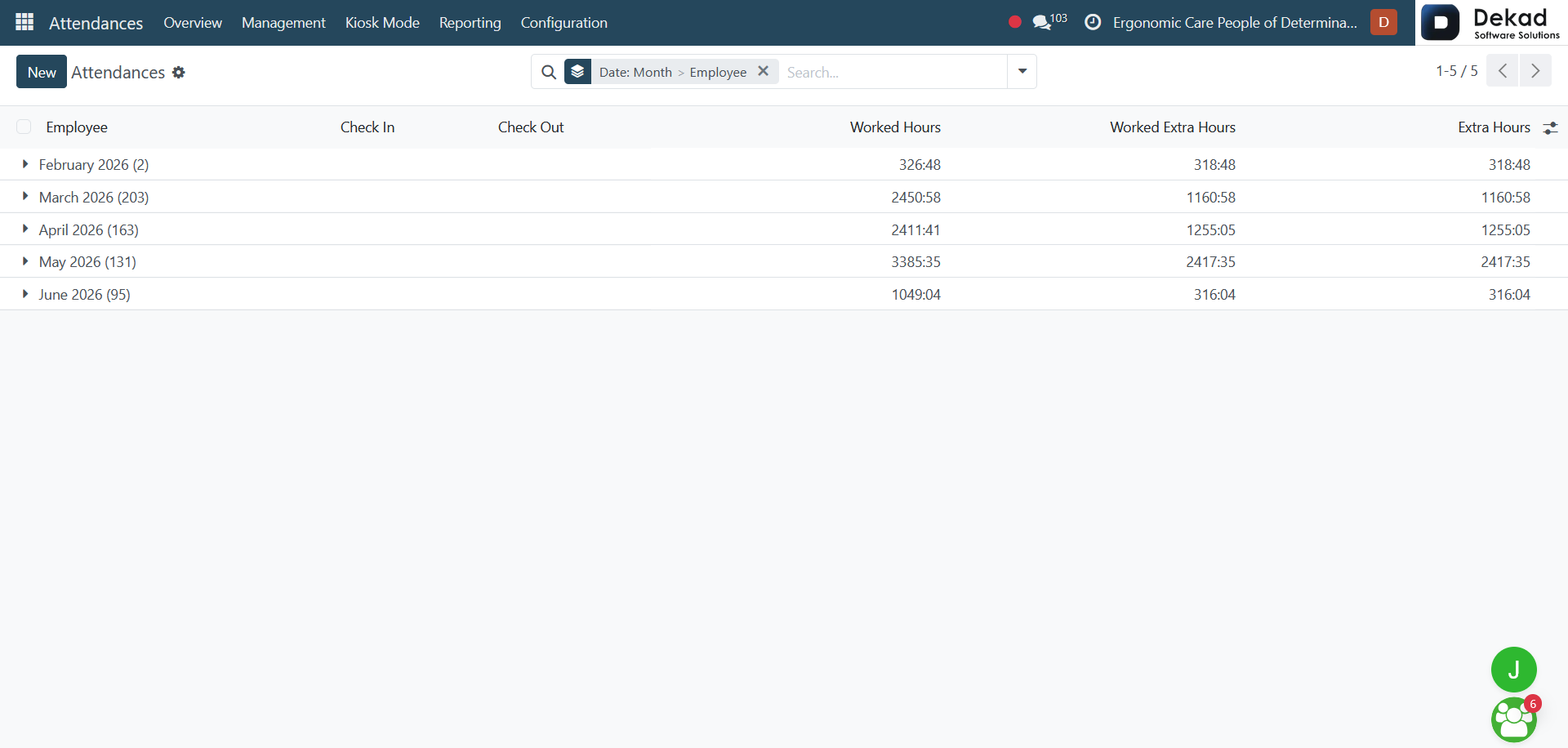Viewport: 1568px width, 748px height.
Task: Open the orange D user avatar menu
Action: click(1383, 22)
